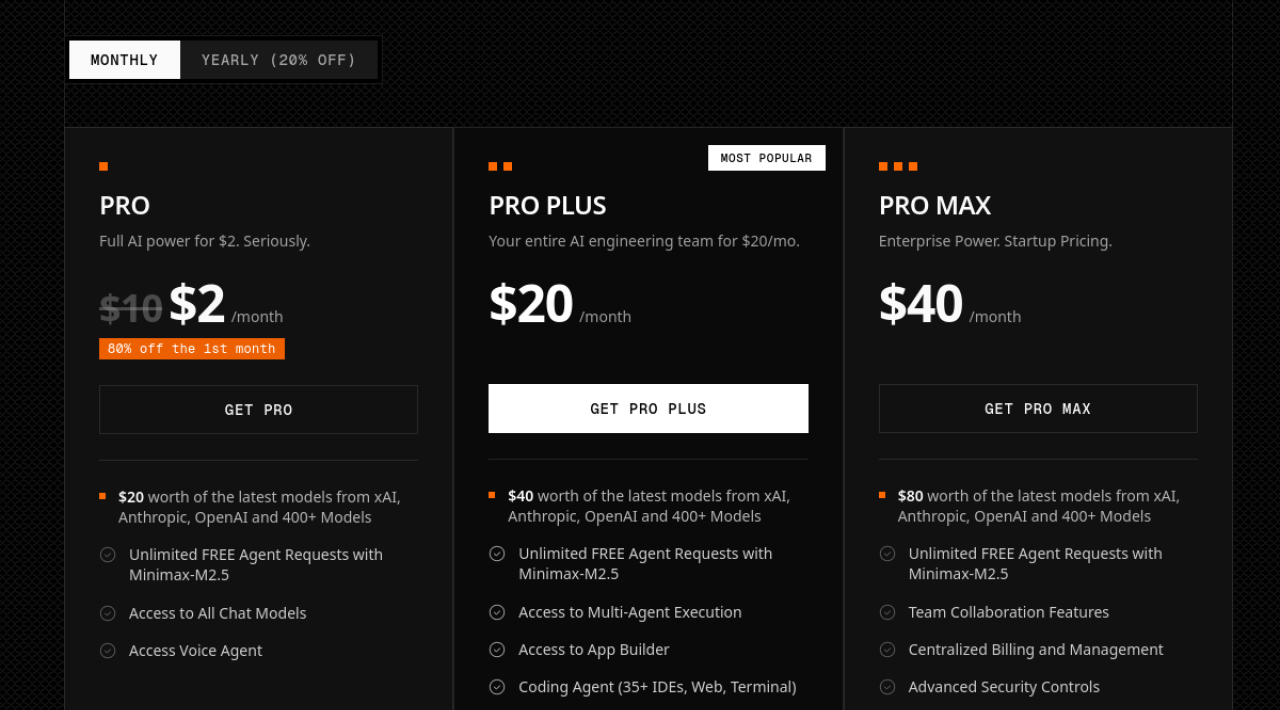Click the MOST POPULAR badge

pyautogui.click(x=766, y=157)
